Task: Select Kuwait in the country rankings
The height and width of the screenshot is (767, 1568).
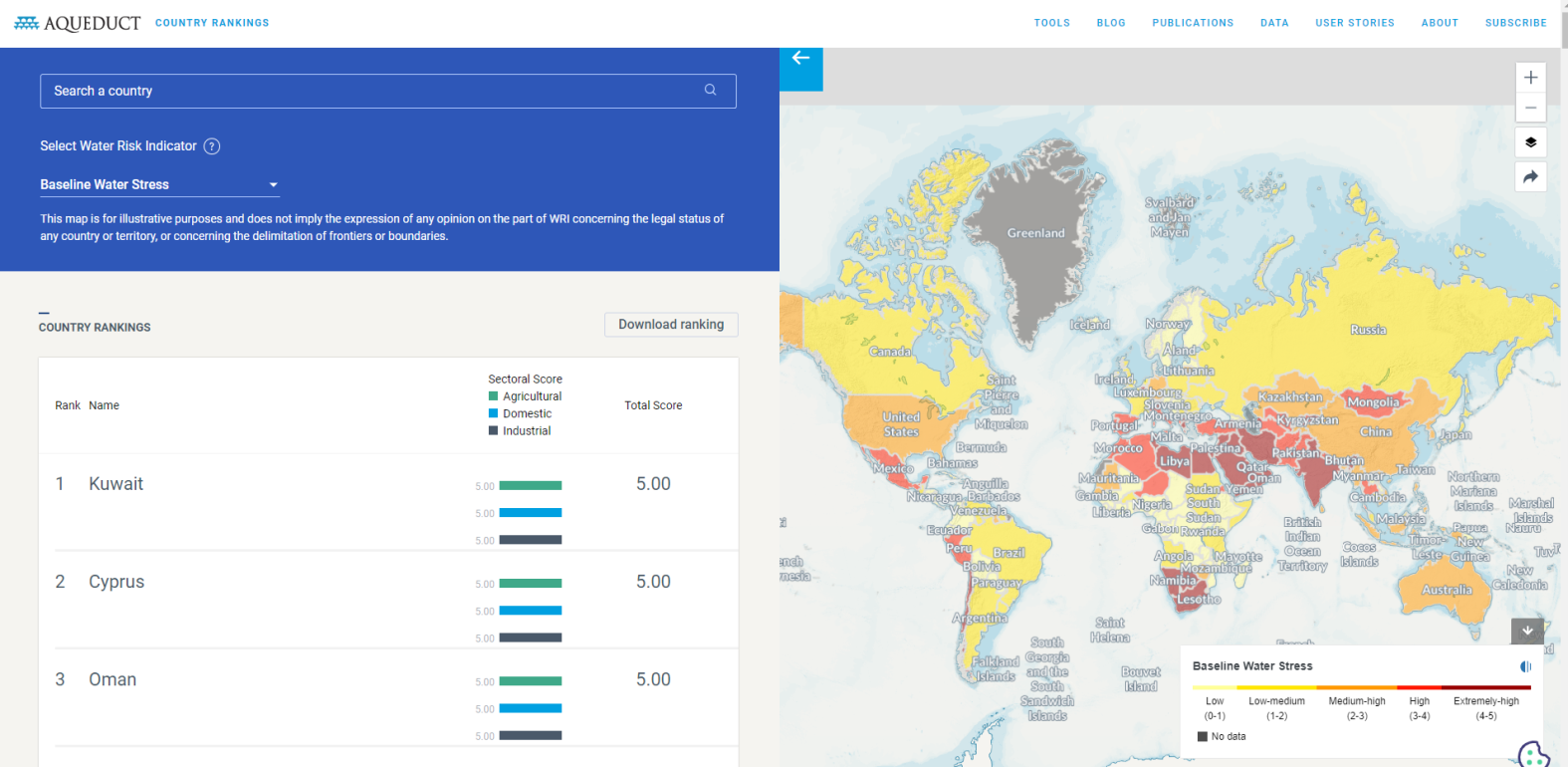Action: point(115,484)
